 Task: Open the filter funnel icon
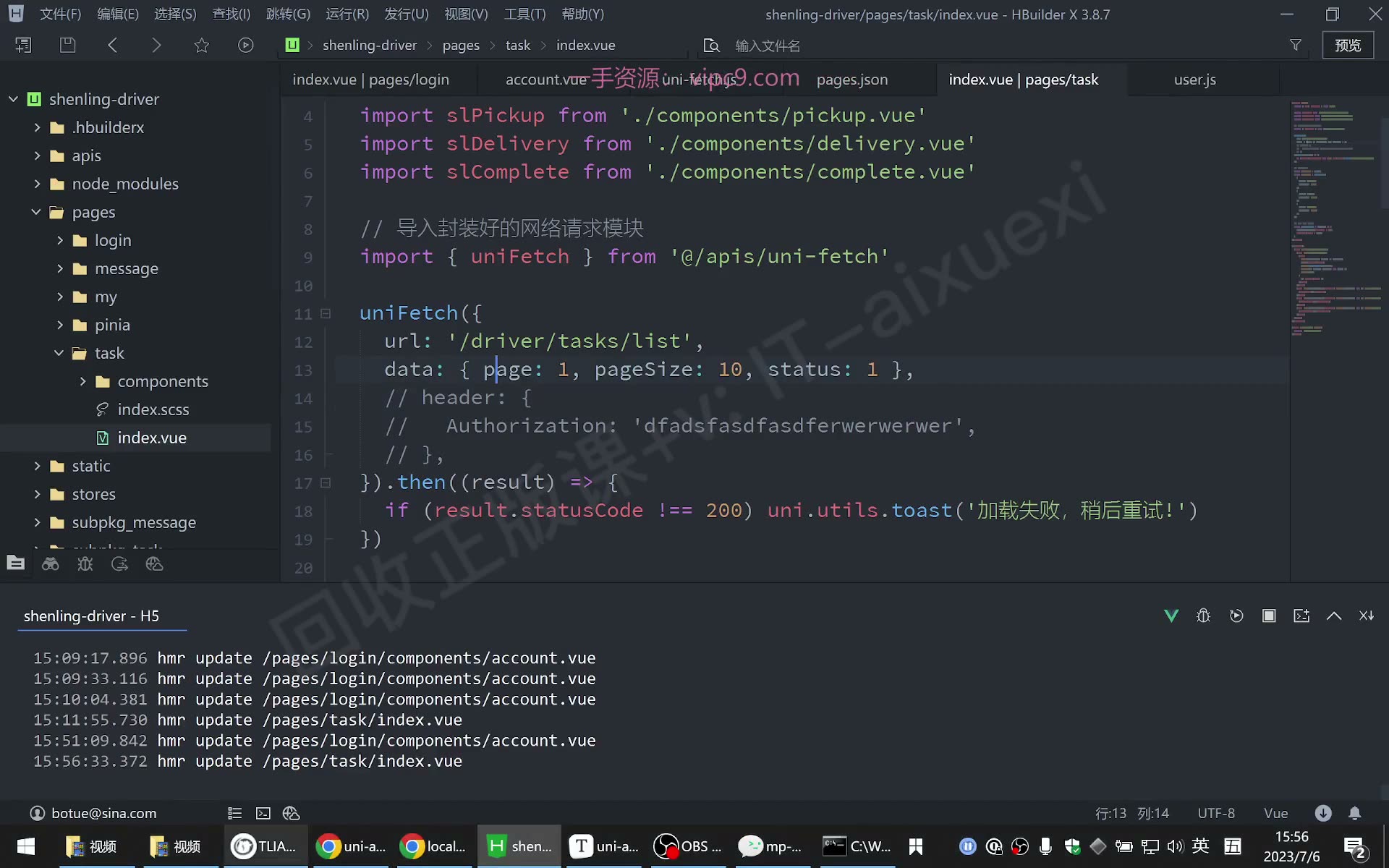[1296, 45]
